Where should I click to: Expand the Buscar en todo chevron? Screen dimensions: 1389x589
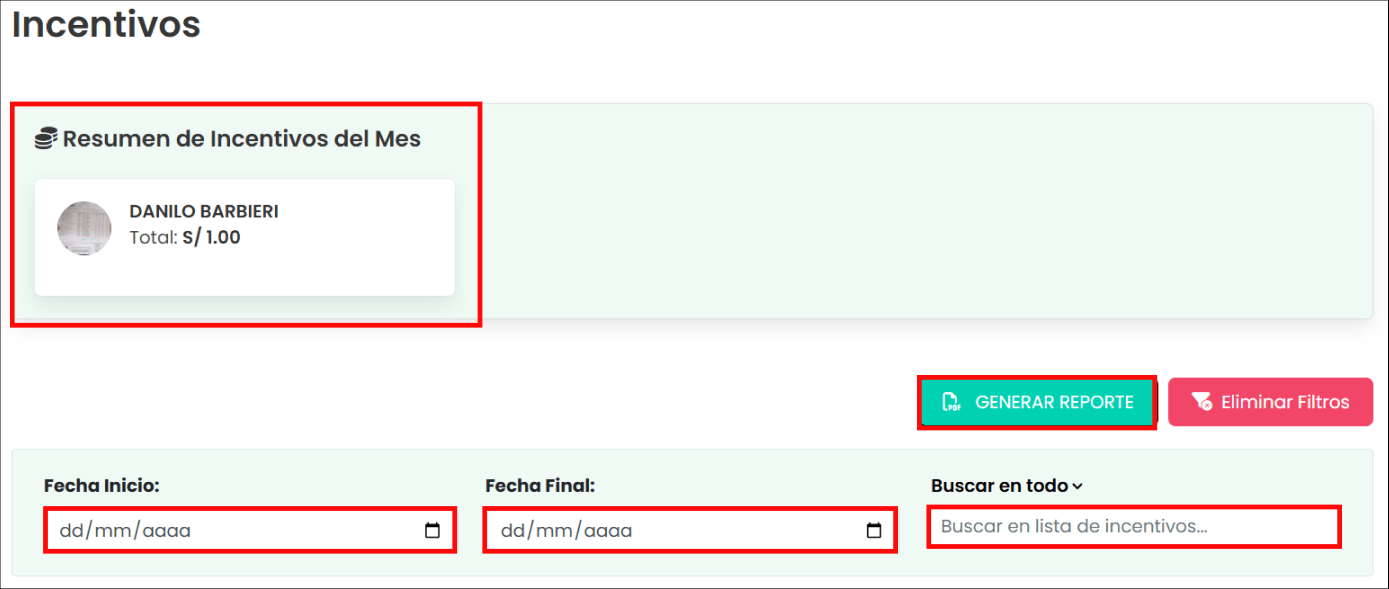[x=1077, y=487]
